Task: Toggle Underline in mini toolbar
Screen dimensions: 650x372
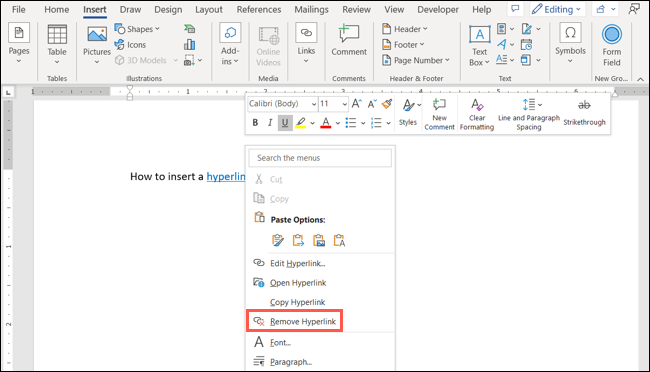Action: point(285,123)
